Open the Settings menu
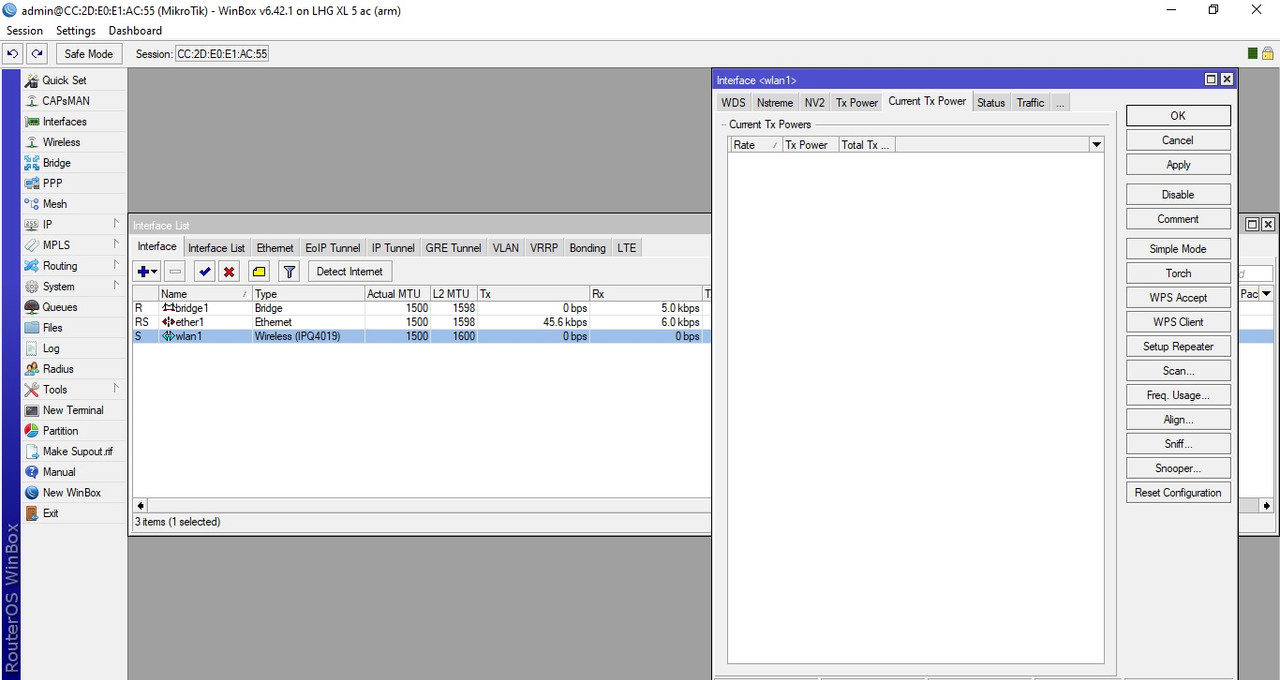1280x680 pixels. pyautogui.click(x=76, y=31)
